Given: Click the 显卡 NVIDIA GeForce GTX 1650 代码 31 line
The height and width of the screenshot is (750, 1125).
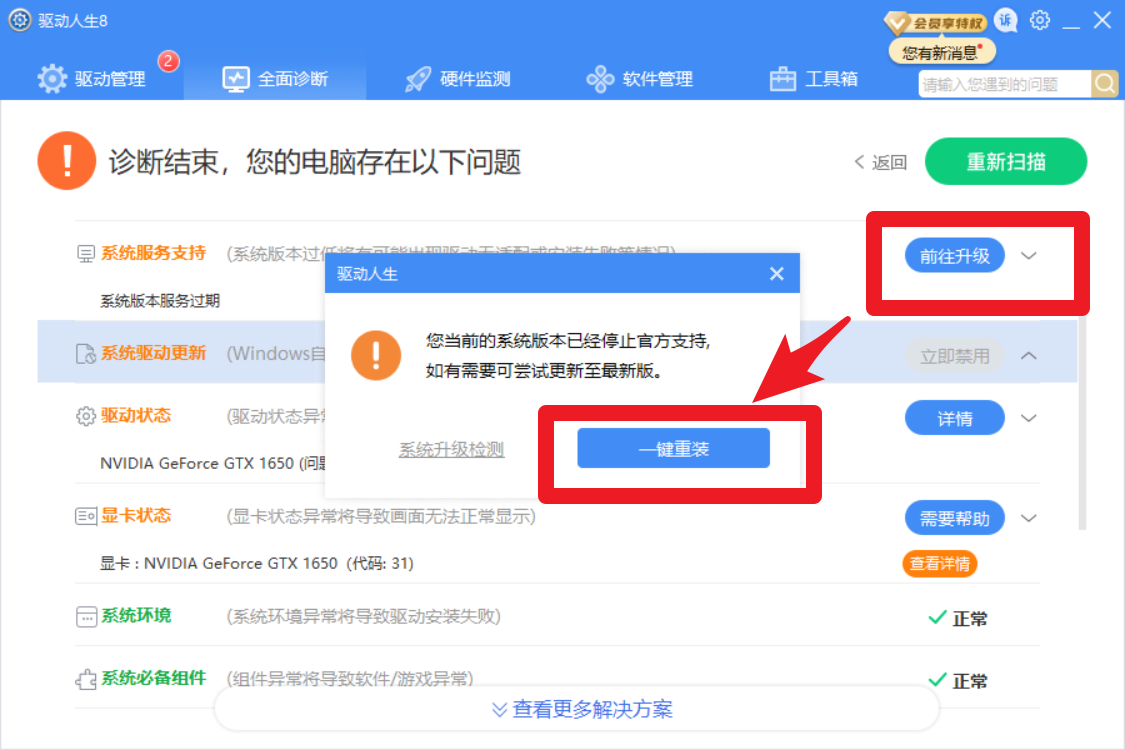Looking at the screenshot, I should pyautogui.click(x=257, y=563).
